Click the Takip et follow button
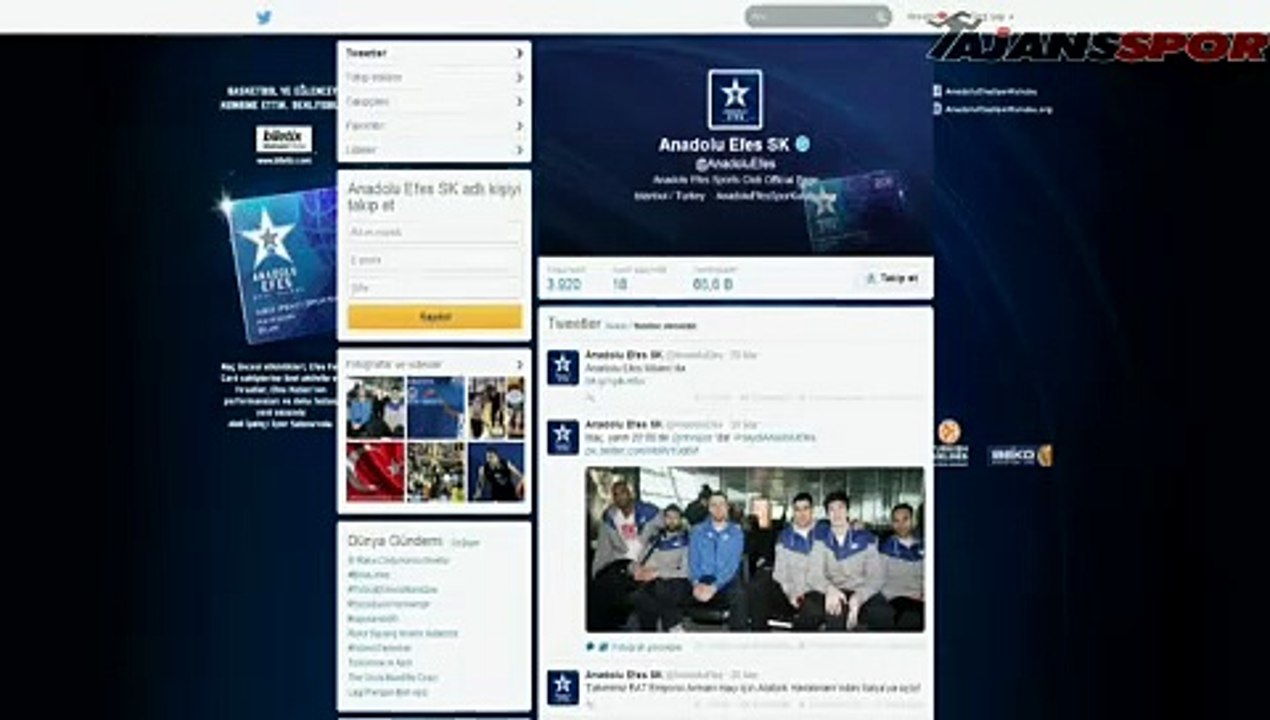This screenshot has width=1270, height=720. [x=892, y=278]
